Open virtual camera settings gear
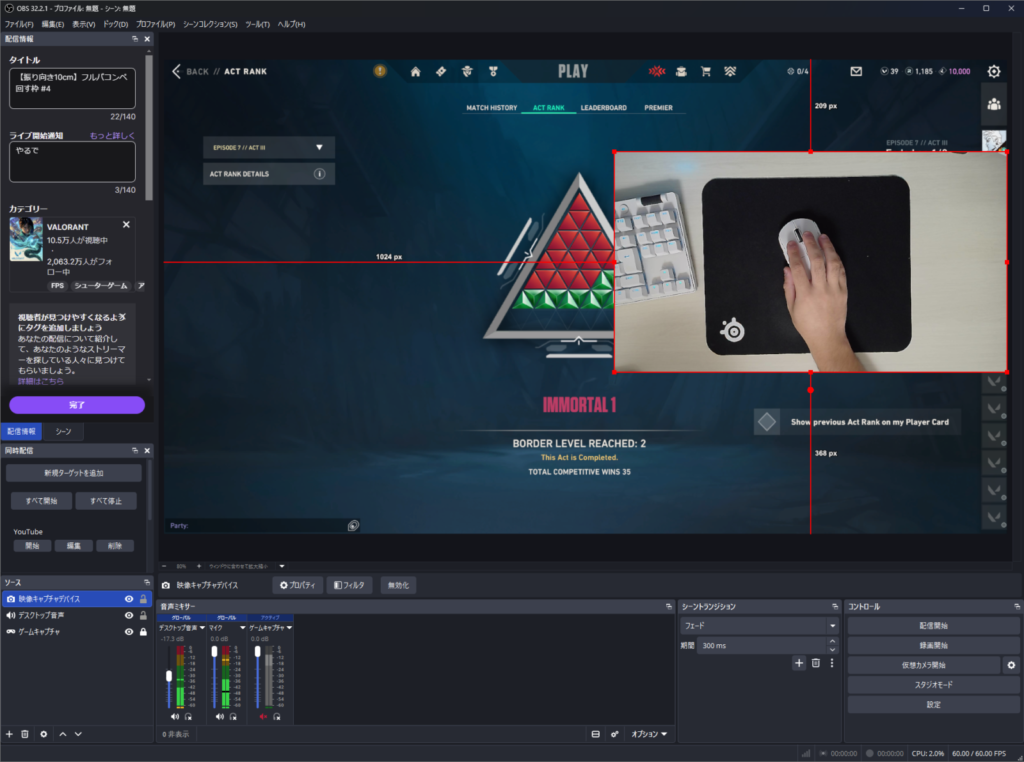1024x762 pixels. pos(1011,665)
